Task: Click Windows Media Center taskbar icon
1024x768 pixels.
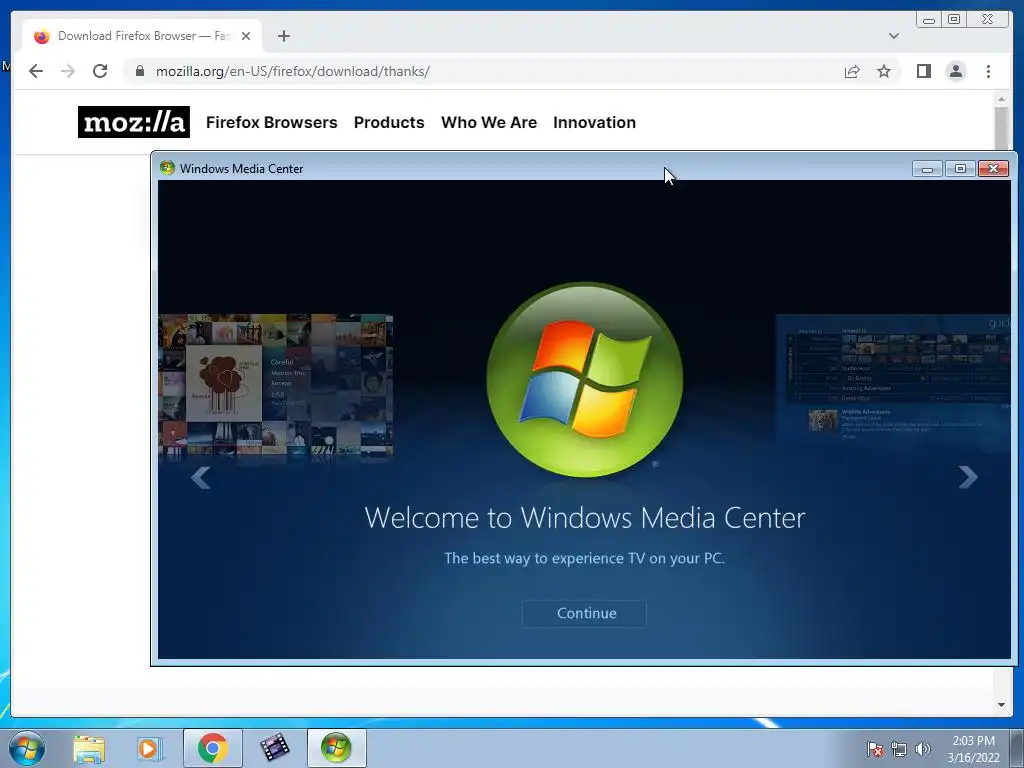Action: pyautogui.click(x=336, y=748)
